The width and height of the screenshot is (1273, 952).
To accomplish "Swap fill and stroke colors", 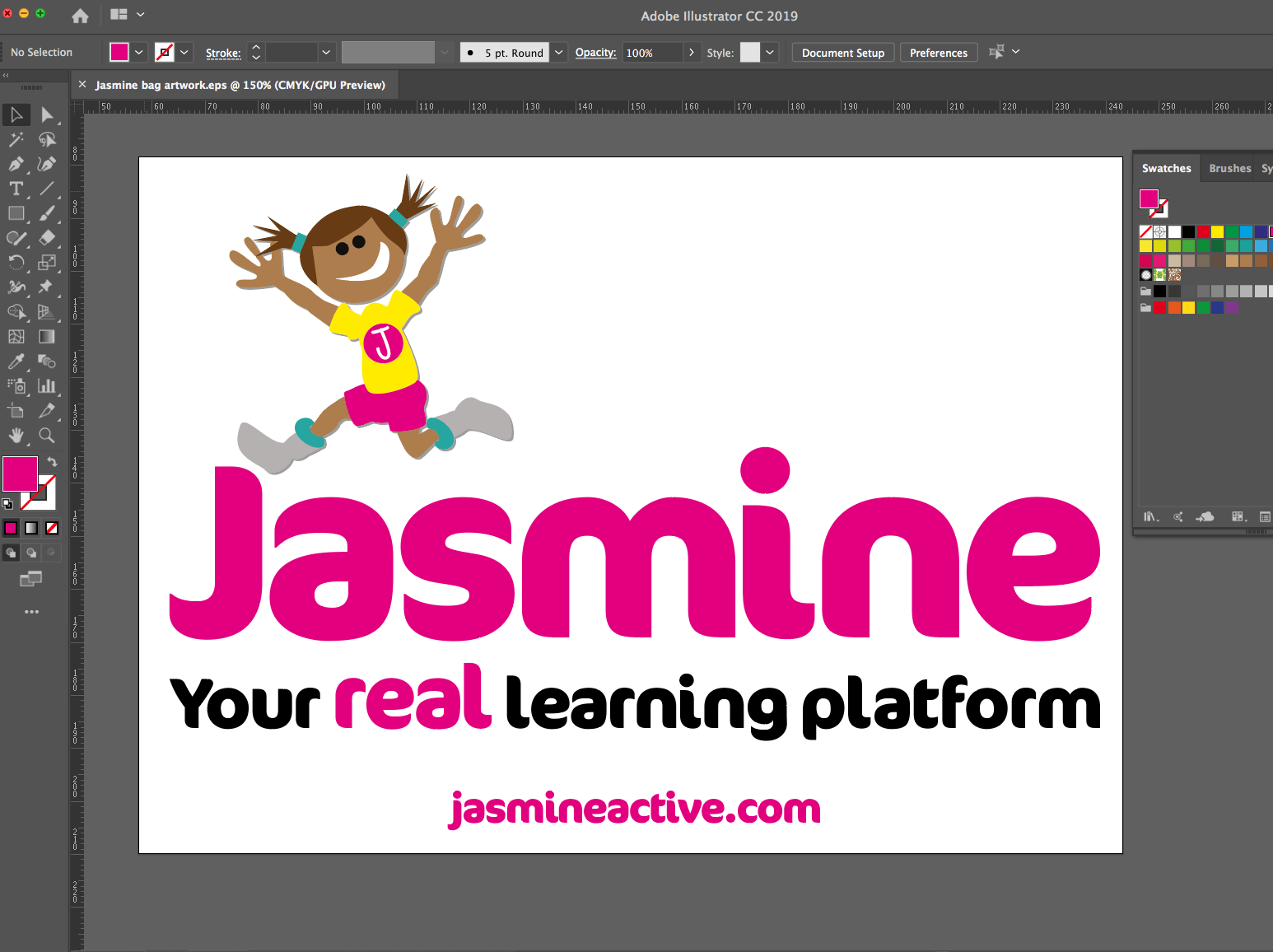I will click(53, 462).
